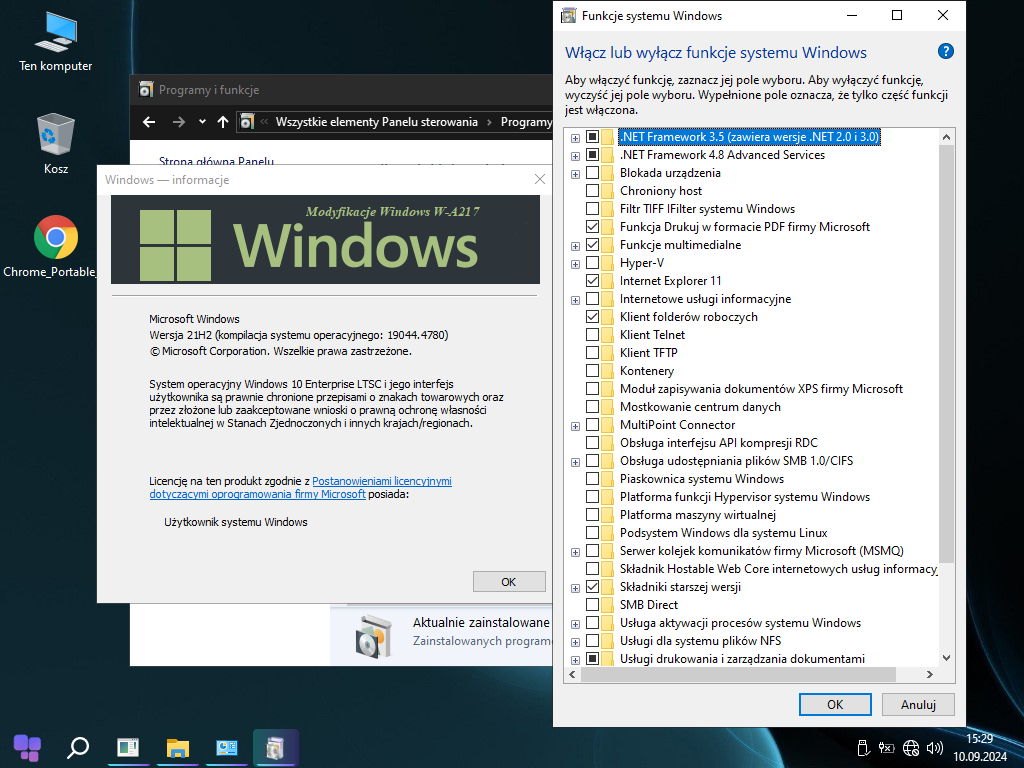This screenshot has height=768, width=1024.
Task: Click Wszystkie elementy Panelu sterowania breadcrumb
Action: 376,122
